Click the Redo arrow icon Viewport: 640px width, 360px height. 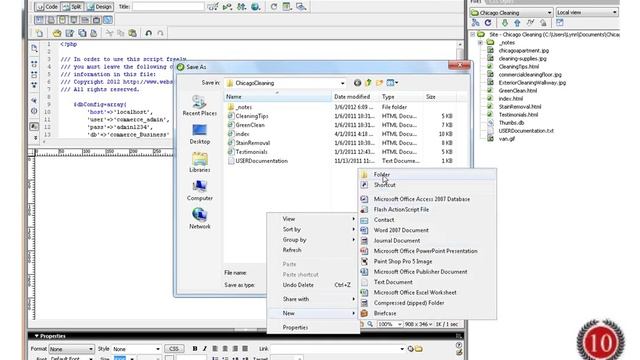pos(160,33)
